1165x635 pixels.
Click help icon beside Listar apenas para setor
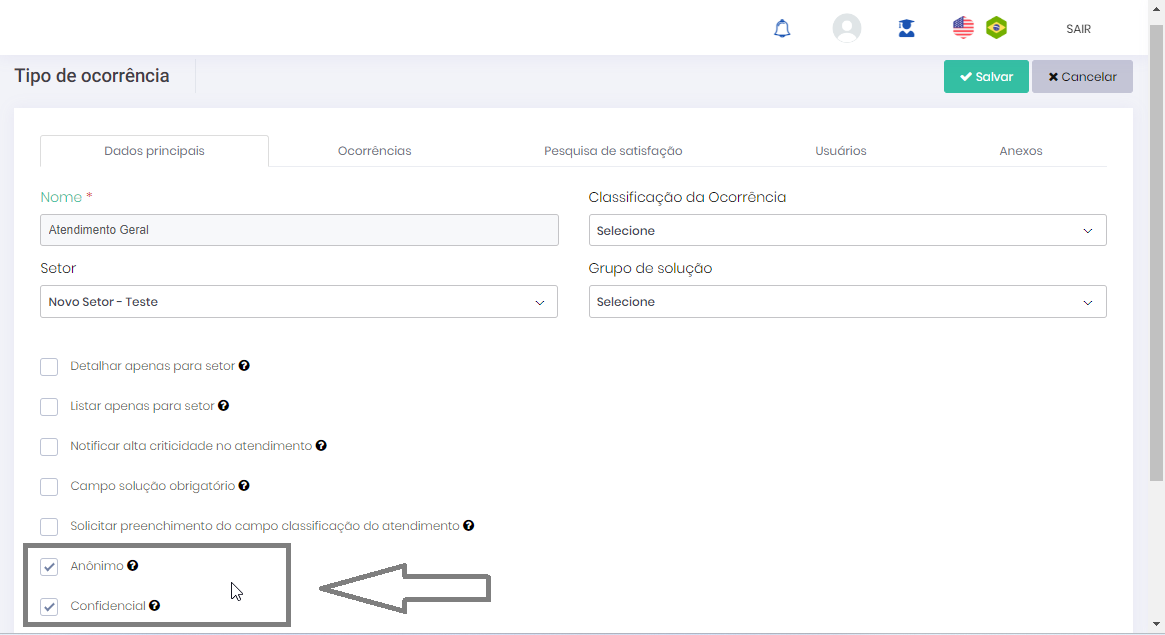click(x=223, y=406)
